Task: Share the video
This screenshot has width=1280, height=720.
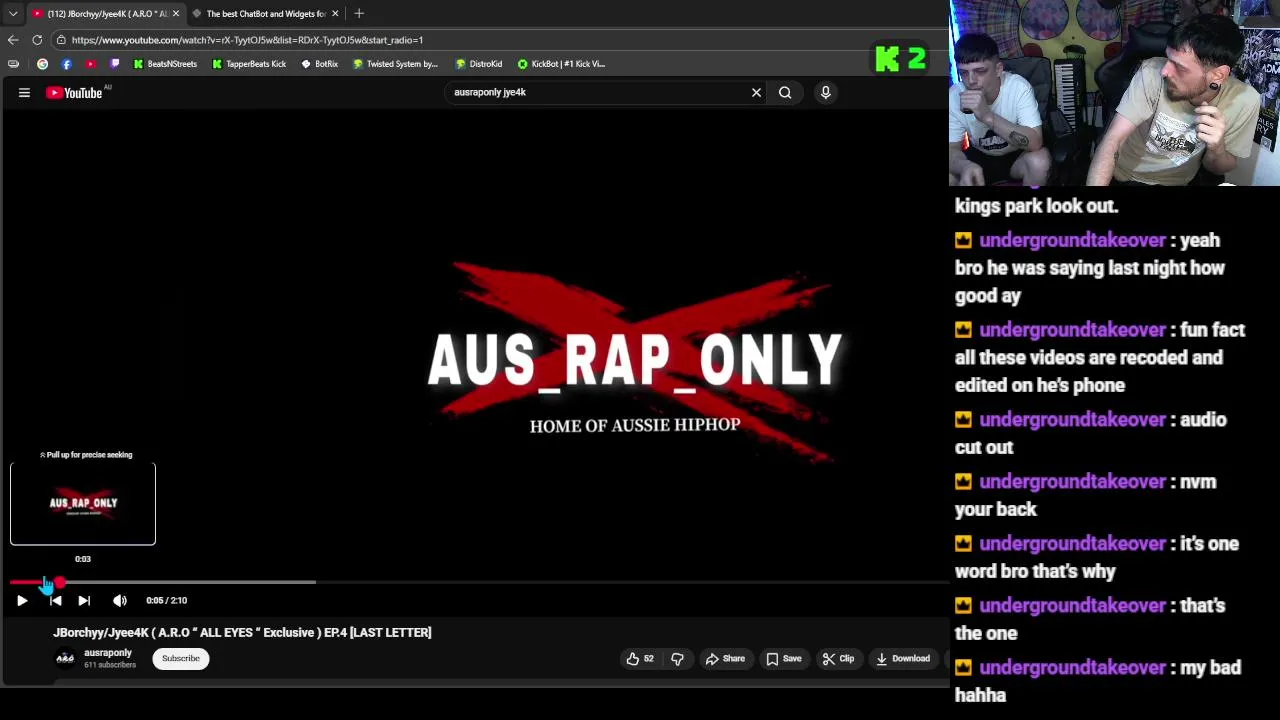Action: (x=725, y=658)
